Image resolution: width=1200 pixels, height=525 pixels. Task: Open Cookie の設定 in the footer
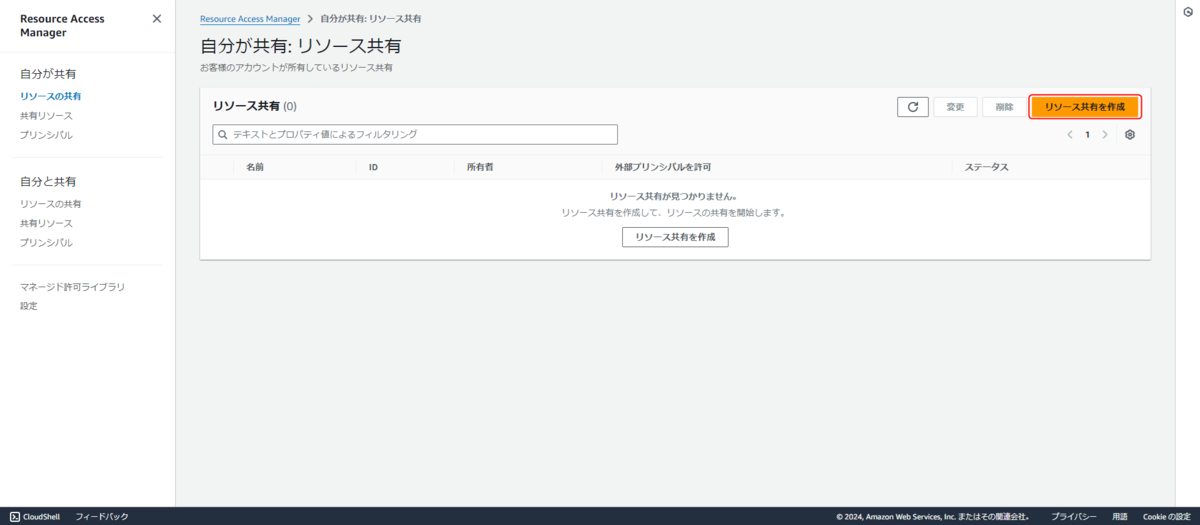1167,516
